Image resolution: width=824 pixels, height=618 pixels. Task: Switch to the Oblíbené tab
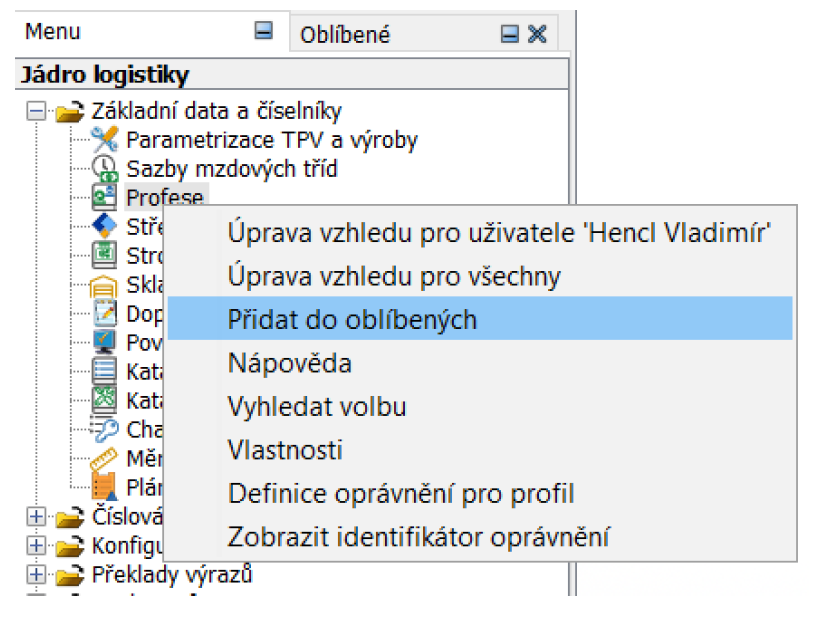coord(346,35)
